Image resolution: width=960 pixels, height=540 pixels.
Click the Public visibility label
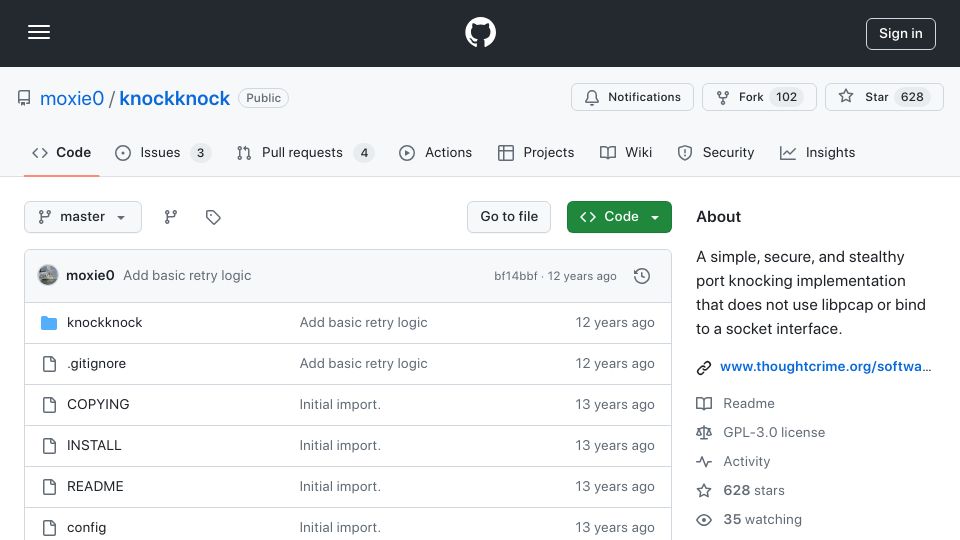(x=263, y=98)
